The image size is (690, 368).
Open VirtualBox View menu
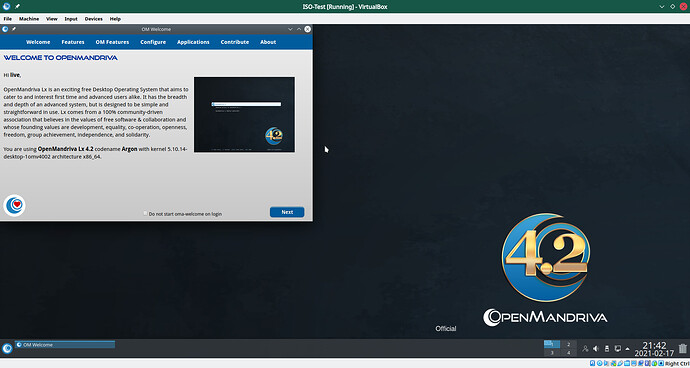point(52,19)
